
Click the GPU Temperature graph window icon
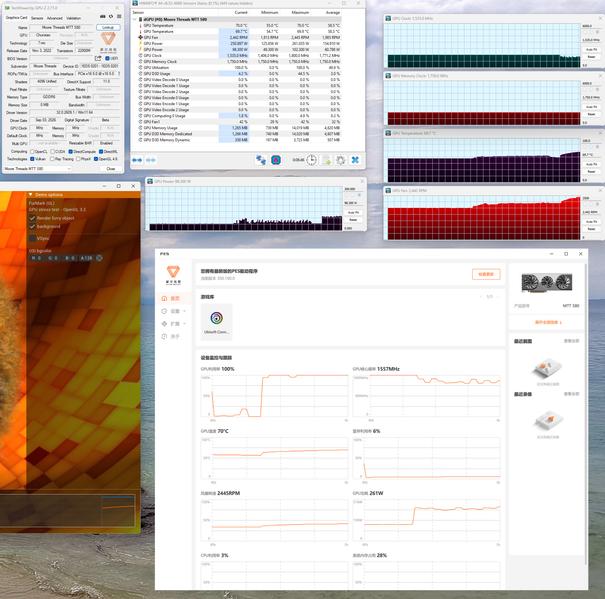(388, 133)
